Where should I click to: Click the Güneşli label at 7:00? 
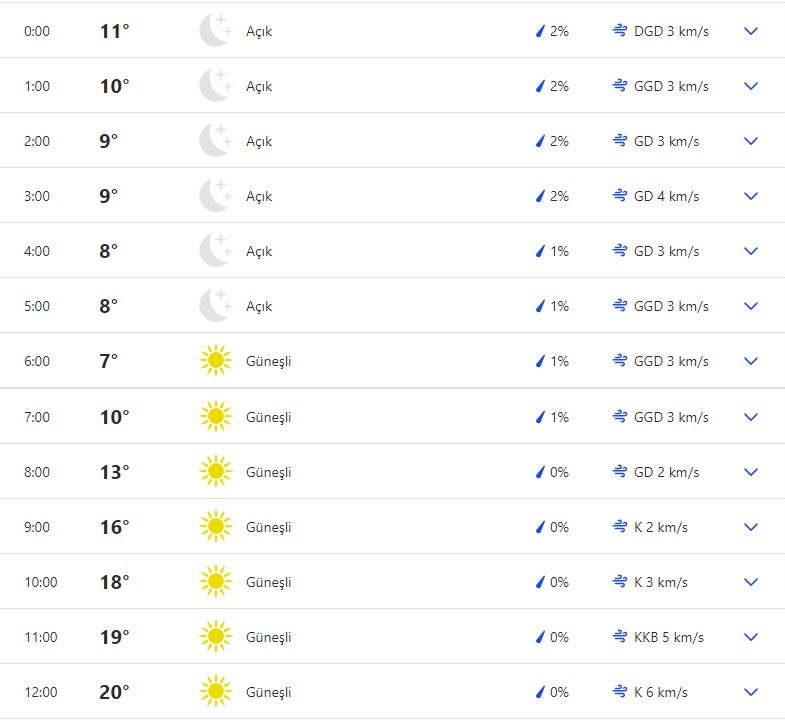tap(269, 417)
